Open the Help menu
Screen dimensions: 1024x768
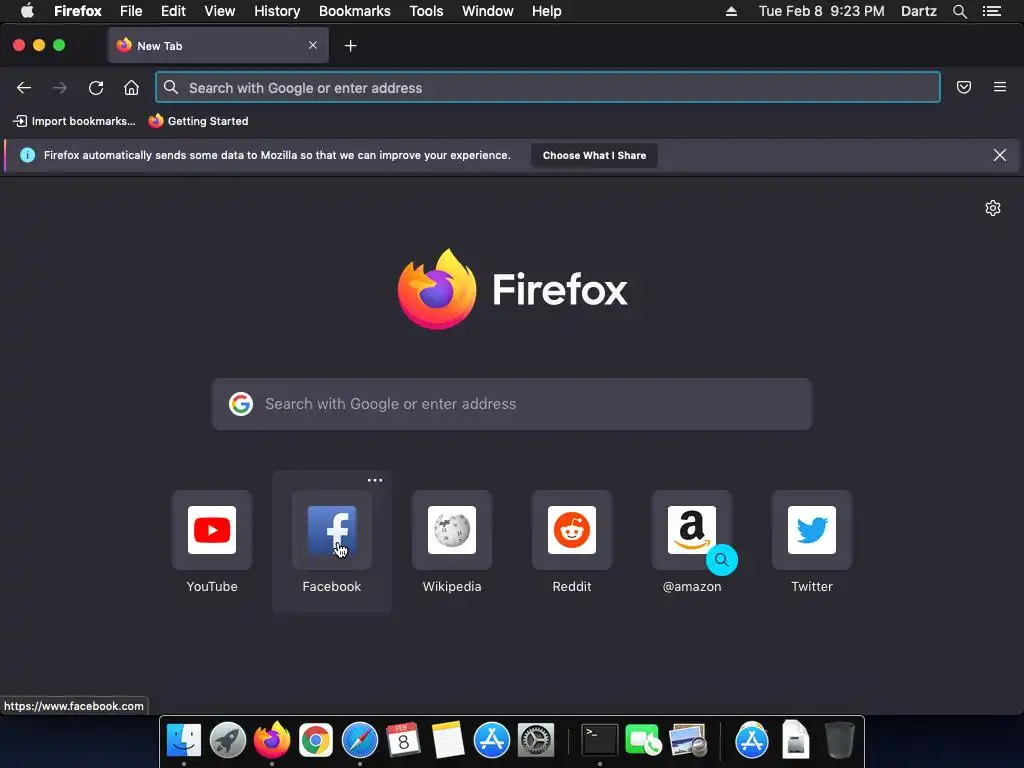pyautogui.click(x=547, y=11)
